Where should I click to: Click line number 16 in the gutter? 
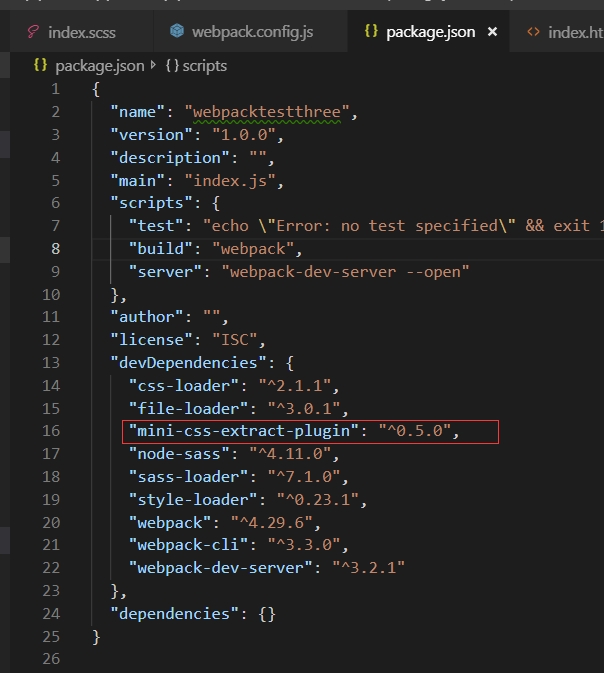(x=51, y=430)
